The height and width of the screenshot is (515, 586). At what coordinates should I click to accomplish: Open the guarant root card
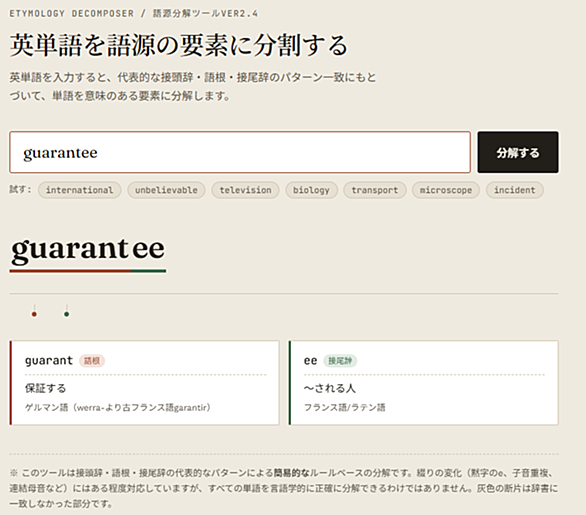(144, 383)
